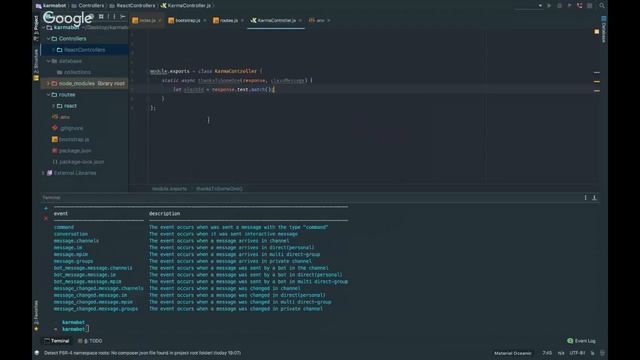Viewport: 640px width, 360px height.
Task: Open the Terminal panel options icon
Action: click(x=585, y=198)
